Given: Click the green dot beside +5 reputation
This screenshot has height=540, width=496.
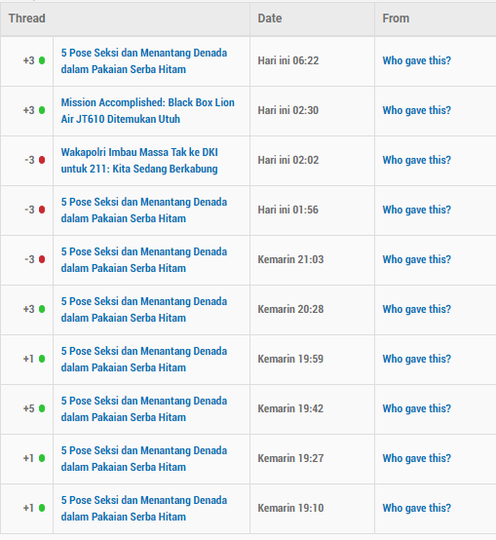Looking at the screenshot, I should click(x=42, y=408).
